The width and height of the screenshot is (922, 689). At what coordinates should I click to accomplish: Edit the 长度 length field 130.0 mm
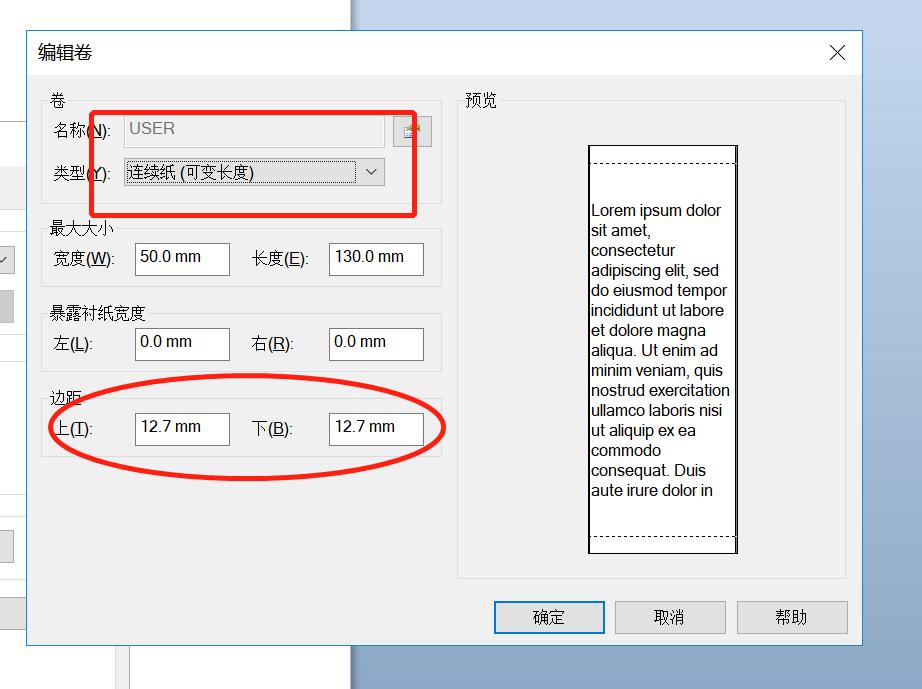tap(376, 259)
